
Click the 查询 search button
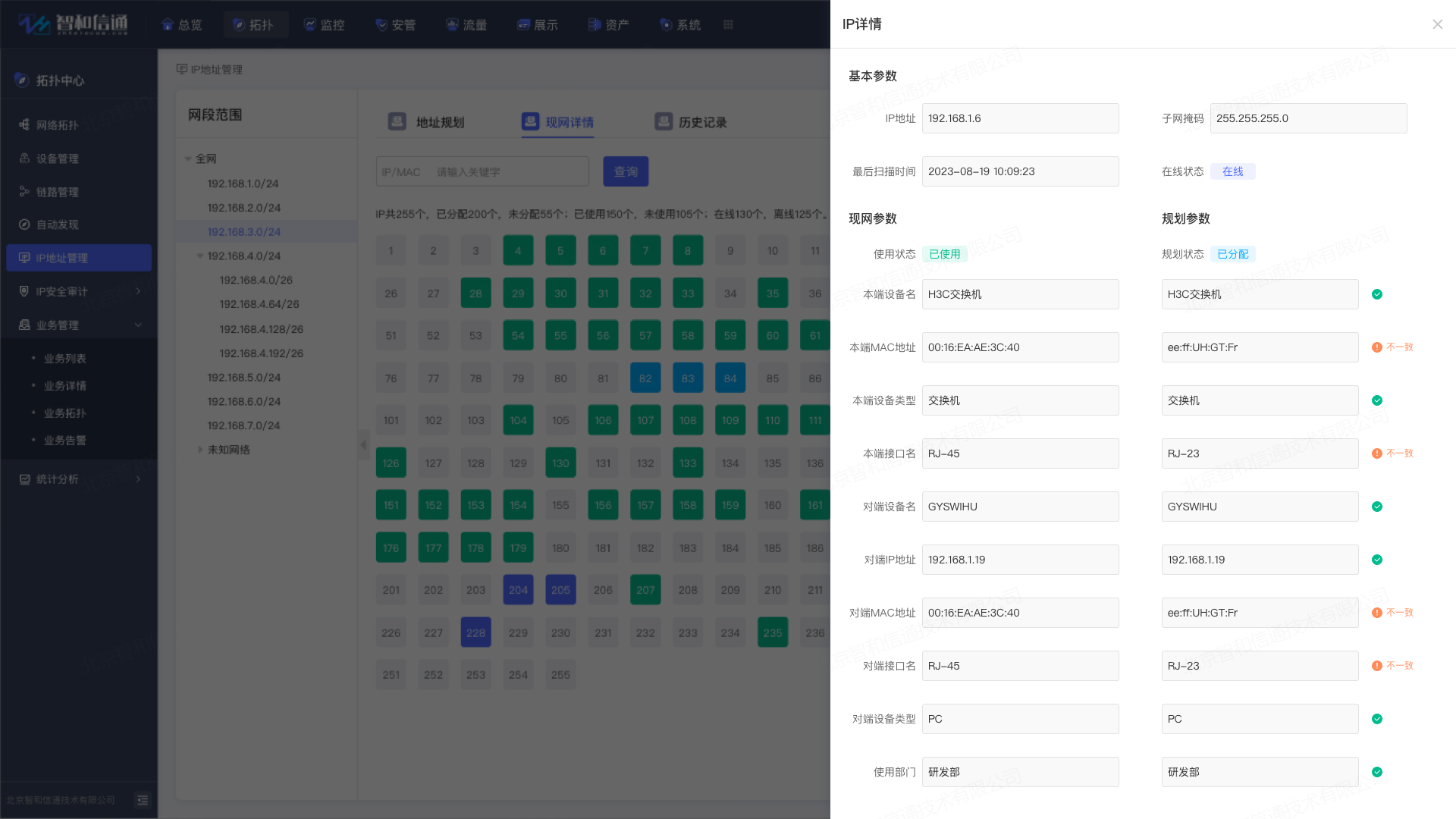tap(626, 172)
